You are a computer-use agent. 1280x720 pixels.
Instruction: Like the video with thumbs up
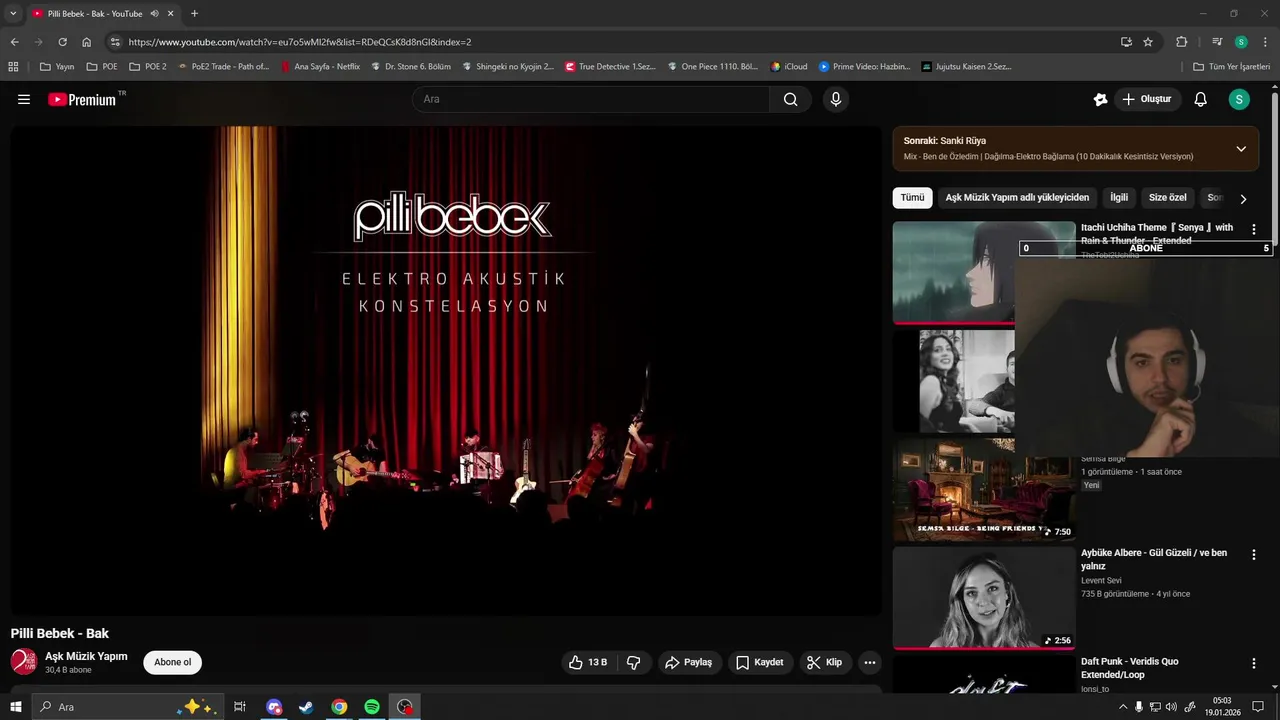coord(588,662)
